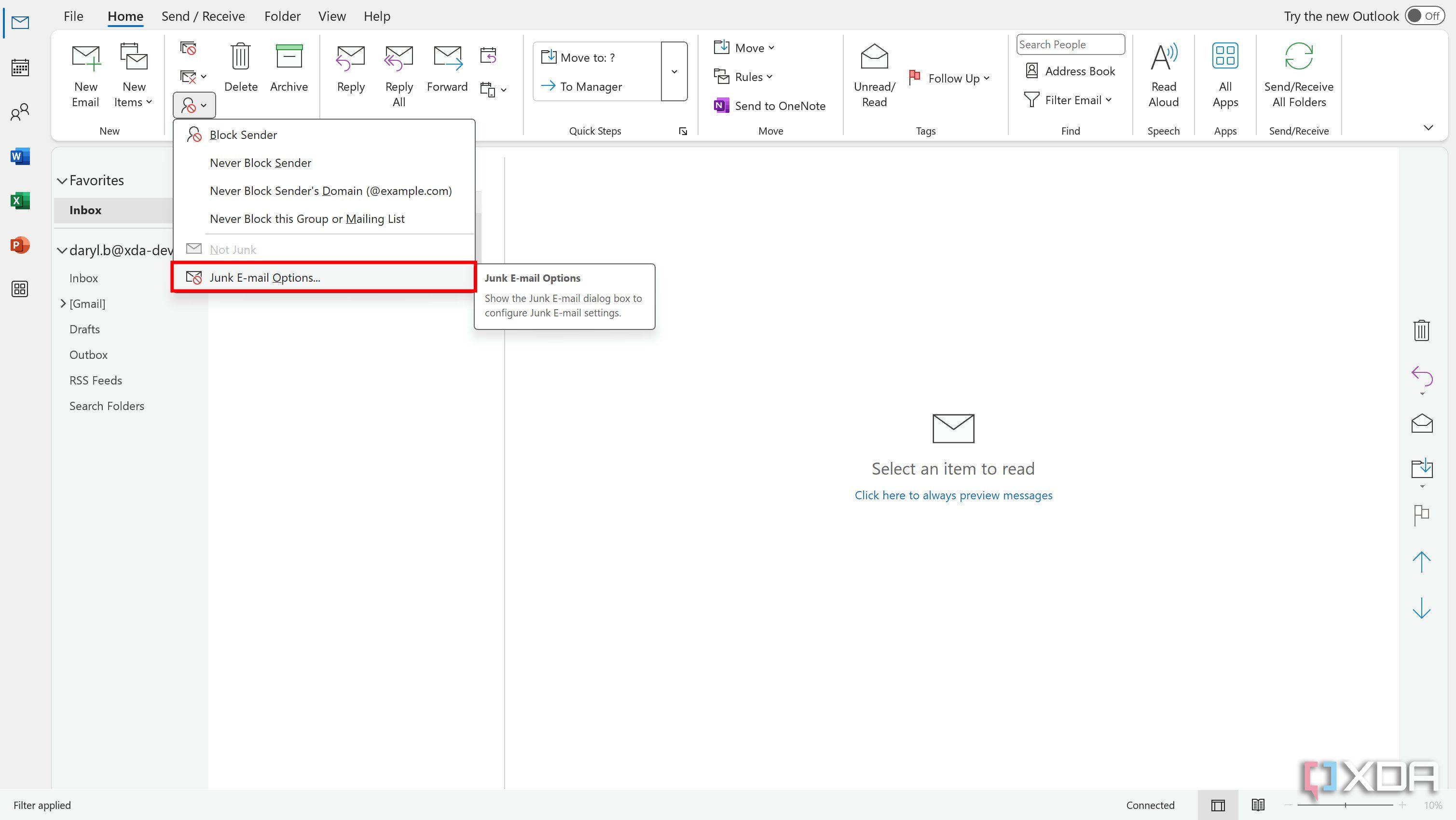Viewport: 1456px width, 820px height.
Task: Click Read Aloud speech icon
Action: pyautogui.click(x=1163, y=56)
